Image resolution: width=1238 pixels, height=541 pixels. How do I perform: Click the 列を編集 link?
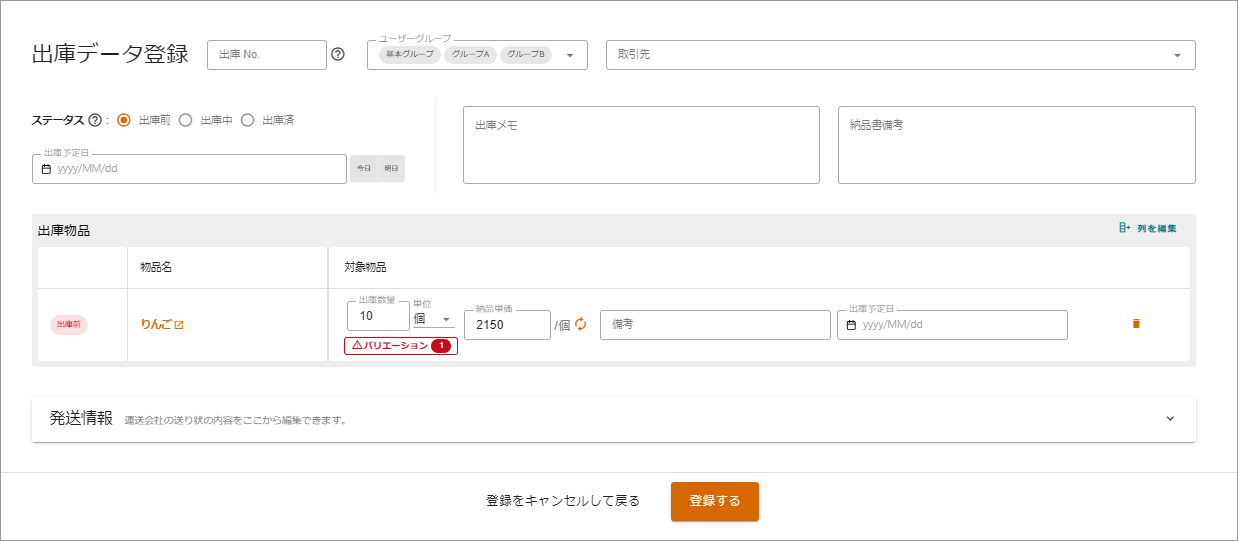[1147, 228]
